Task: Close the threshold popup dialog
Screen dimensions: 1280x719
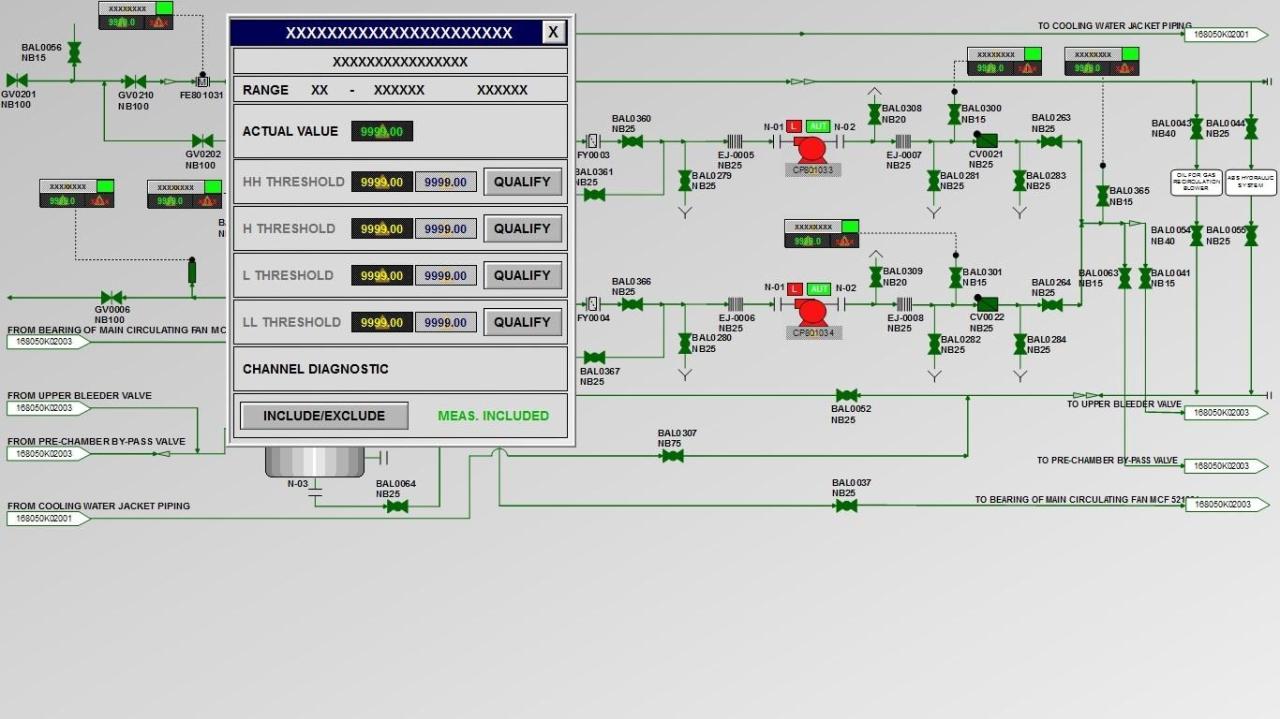Action: coord(553,32)
